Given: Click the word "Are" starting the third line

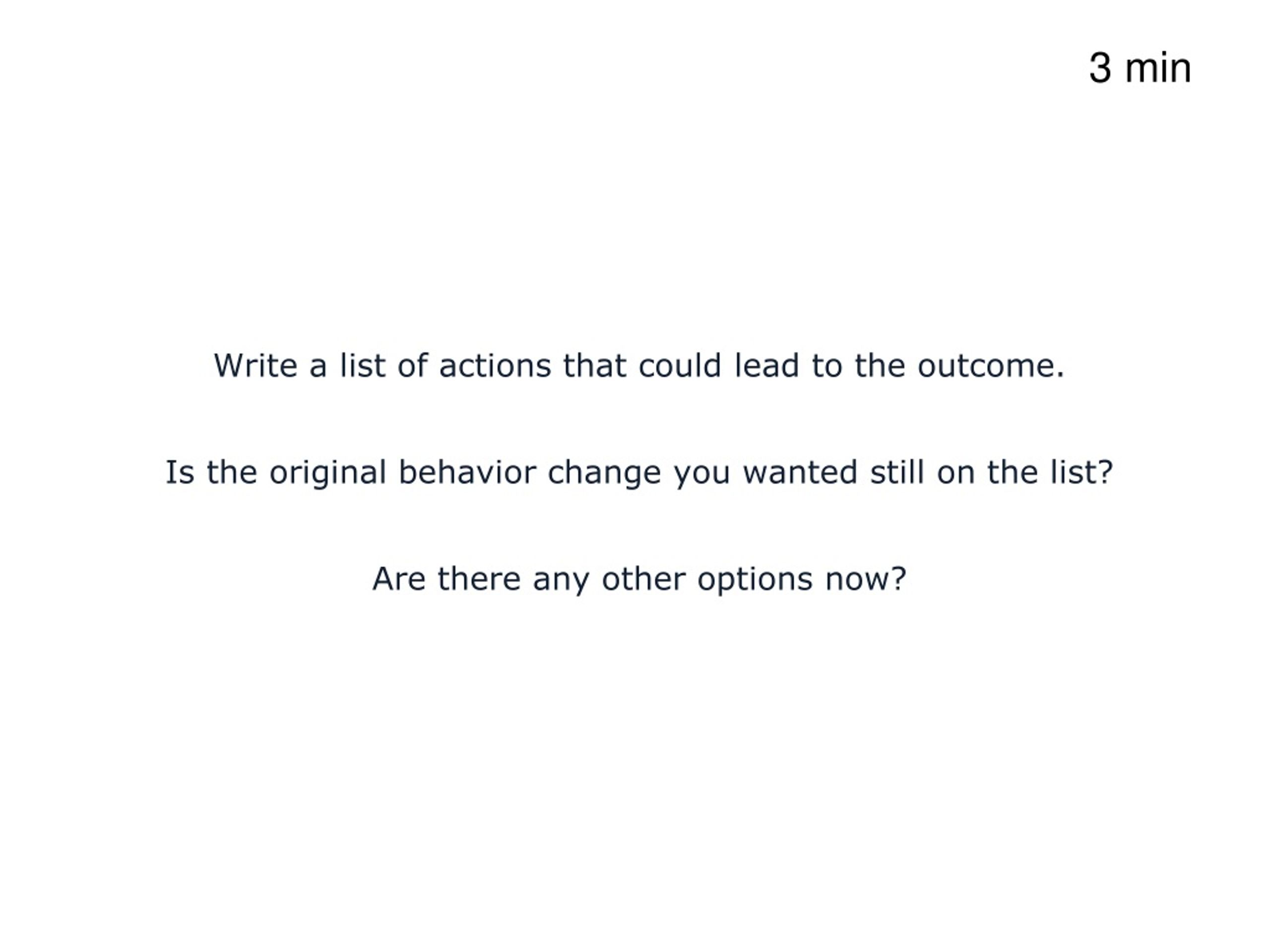Looking at the screenshot, I should (x=399, y=579).
